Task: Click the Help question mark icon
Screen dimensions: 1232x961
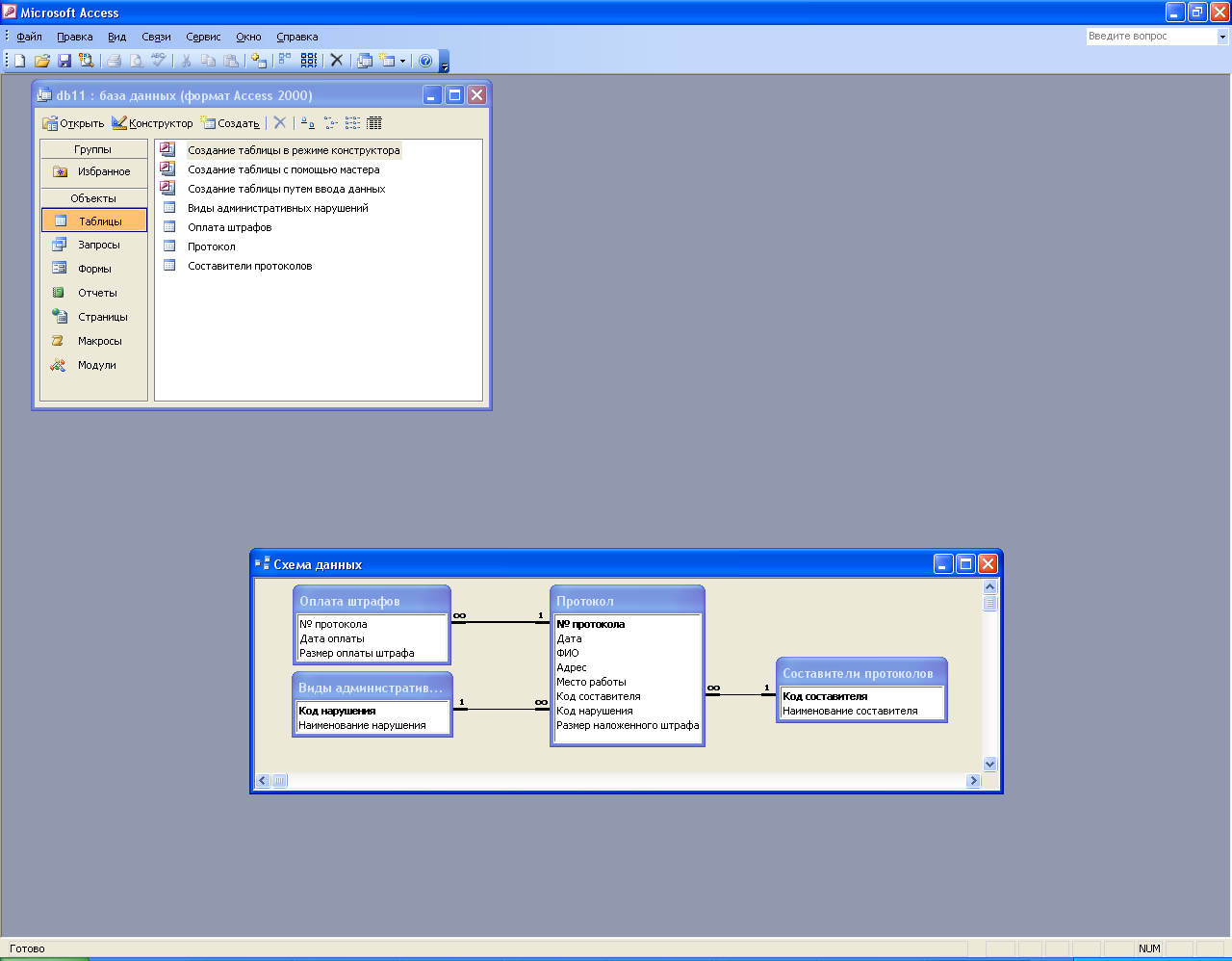Action: [x=425, y=60]
